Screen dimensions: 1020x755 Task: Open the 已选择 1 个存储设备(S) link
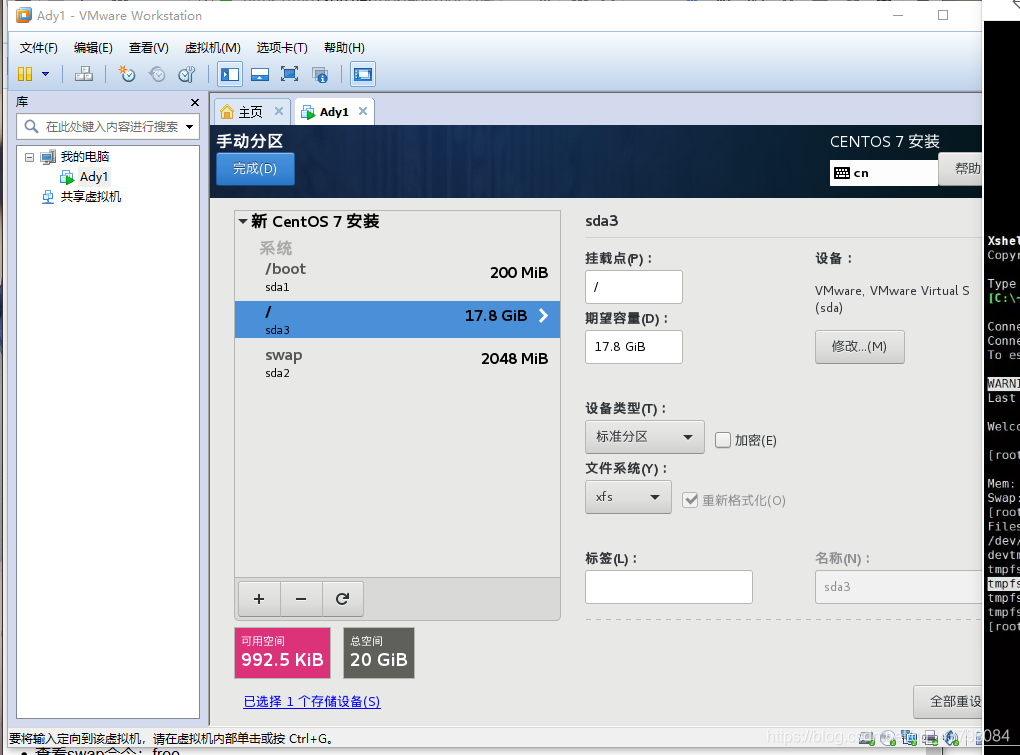[x=312, y=702]
